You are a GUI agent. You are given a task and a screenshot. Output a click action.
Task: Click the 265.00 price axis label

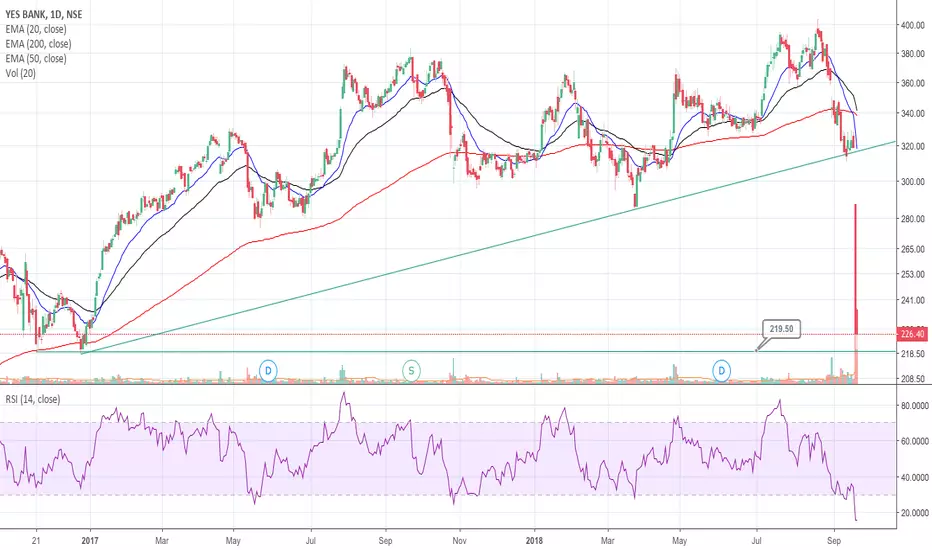(x=913, y=249)
